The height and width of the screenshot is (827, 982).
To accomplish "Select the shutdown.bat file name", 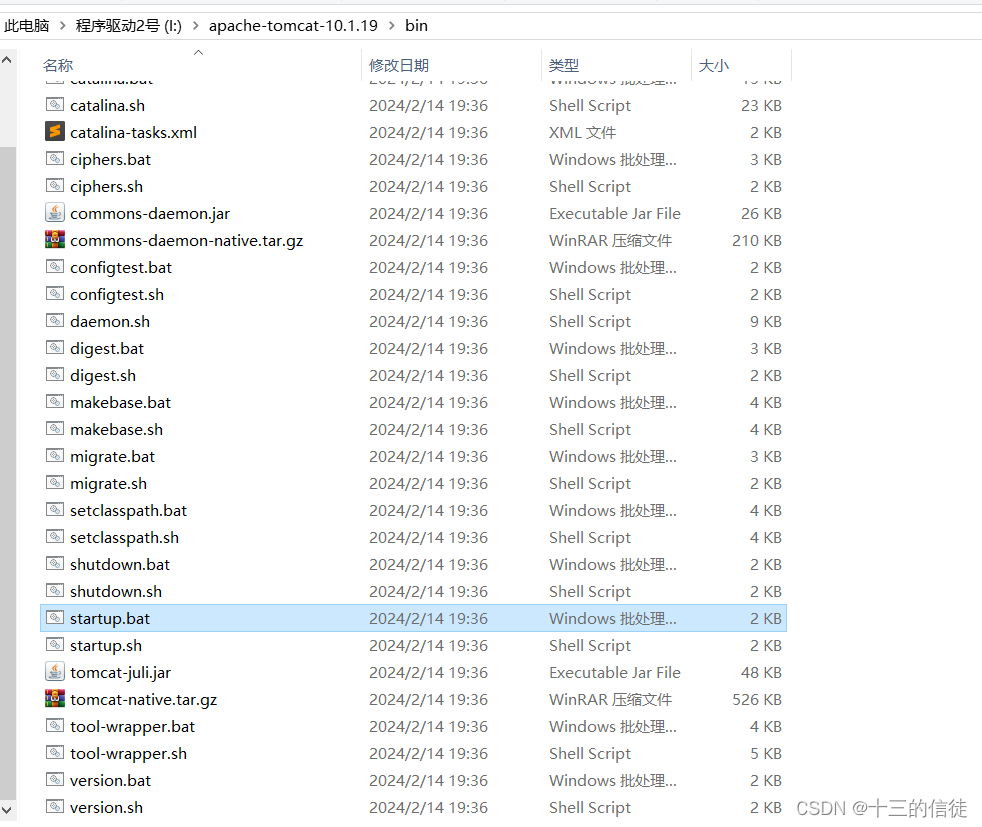I will [120, 565].
